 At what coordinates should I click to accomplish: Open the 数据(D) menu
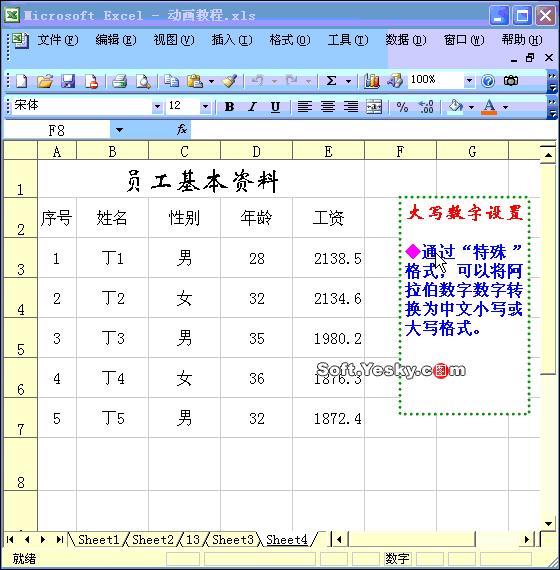[x=406, y=40]
